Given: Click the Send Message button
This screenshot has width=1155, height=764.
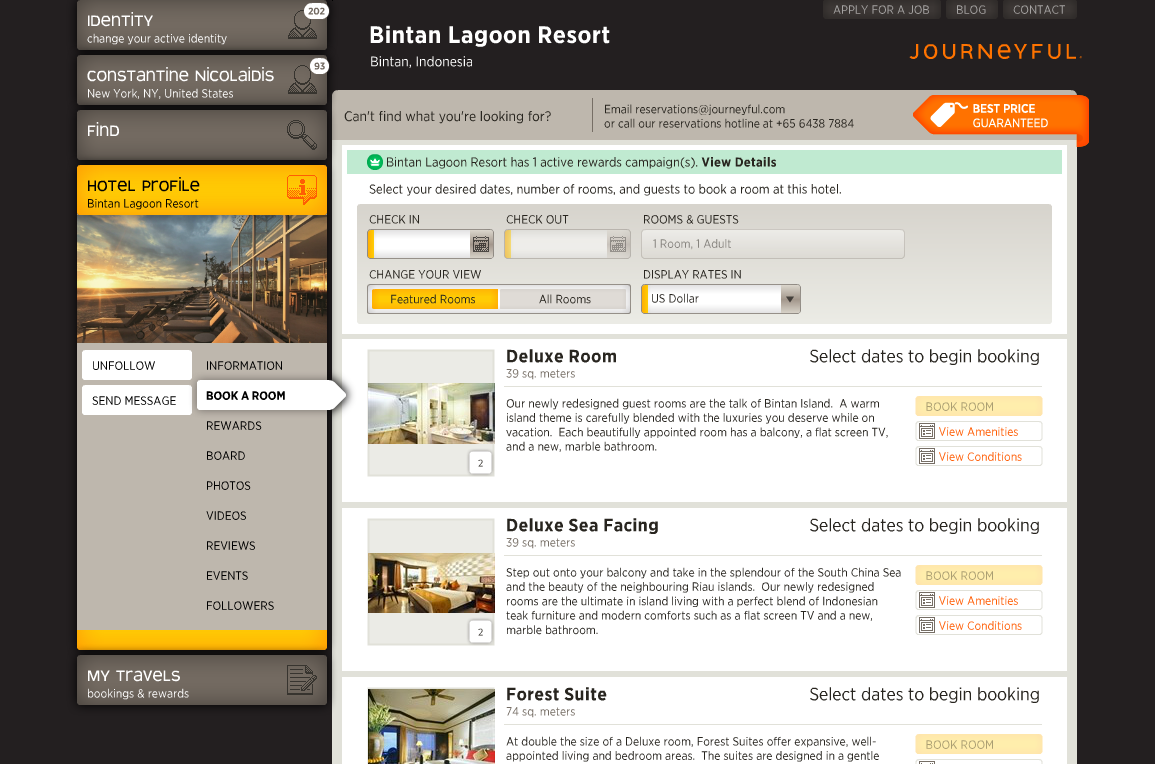Looking at the screenshot, I should pyautogui.click(x=137, y=401).
